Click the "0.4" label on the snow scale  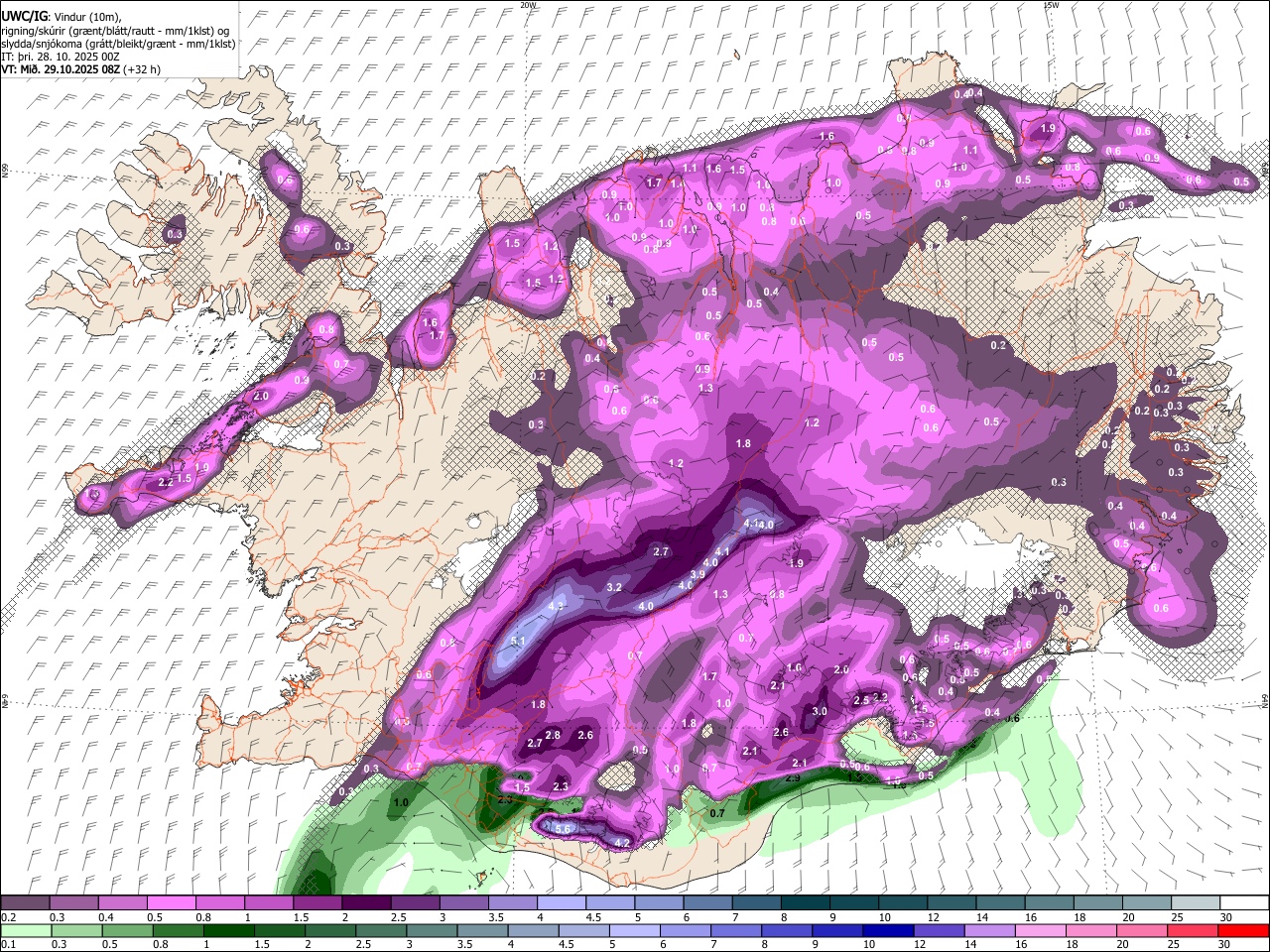(x=106, y=917)
